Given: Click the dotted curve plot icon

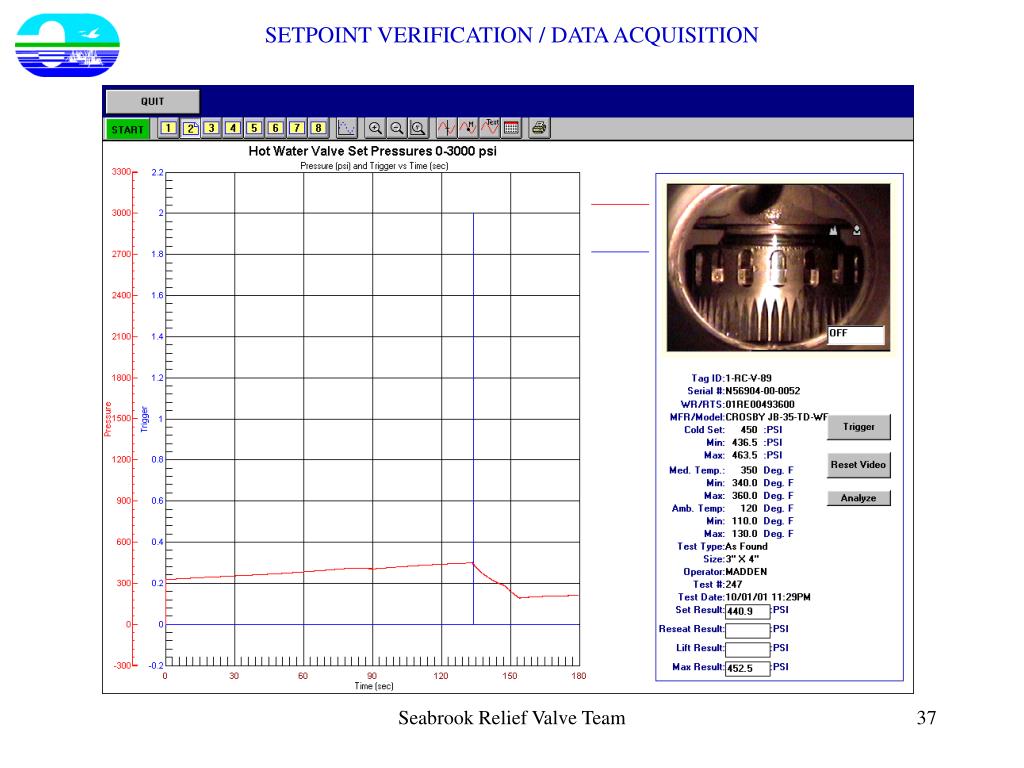Looking at the screenshot, I should click(x=347, y=128).
